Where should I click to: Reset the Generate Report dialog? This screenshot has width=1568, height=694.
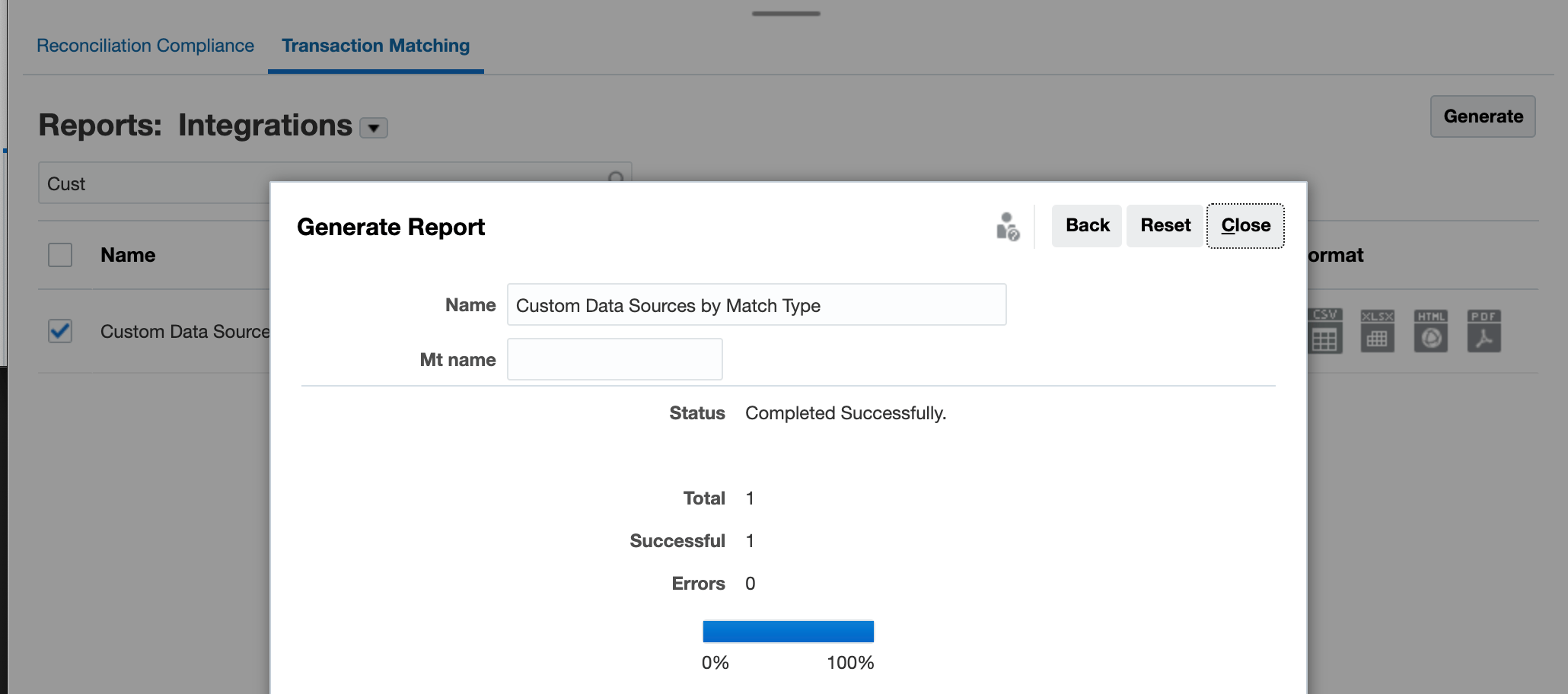click(x=1165, y=226)
